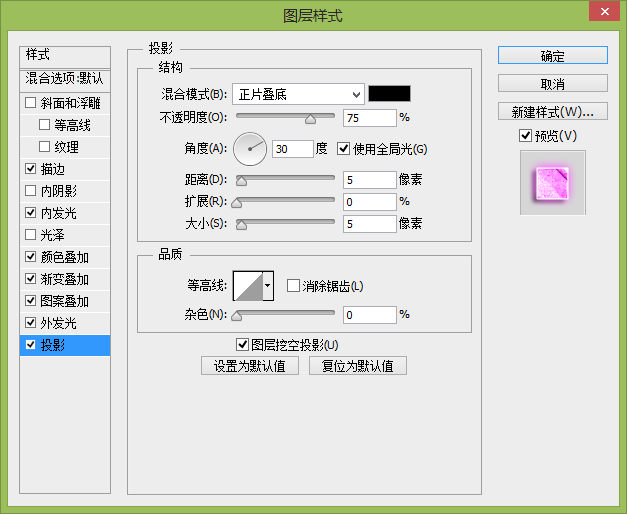The height and width of the screenshot is (514, 627).
Task: Tick the 纹理 checkbox
Action: coord(44,147)
